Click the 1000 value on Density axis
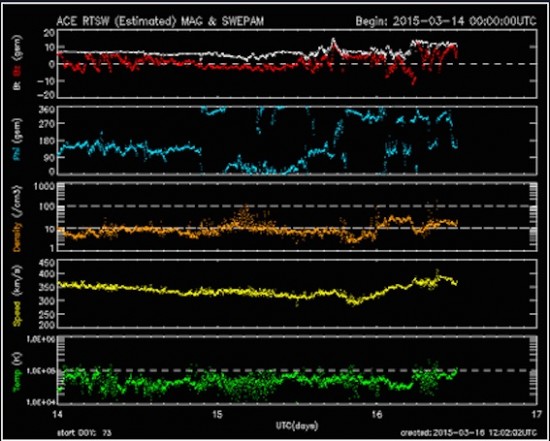Screen dimensions: 550x441 pyautogui.click(x=44, y=186)
